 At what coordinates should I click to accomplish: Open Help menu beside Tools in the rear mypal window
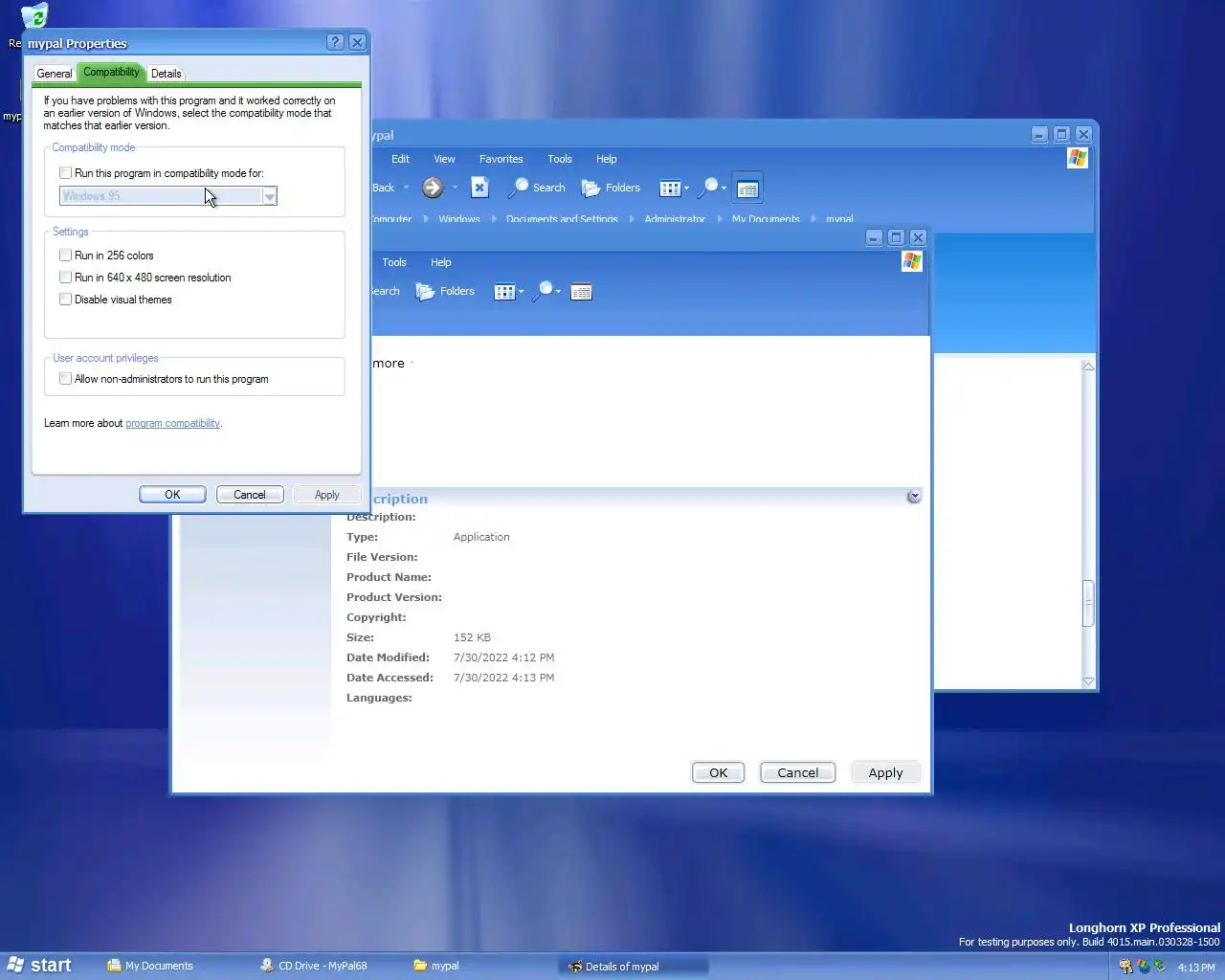pyautogui.click(x=607, y=159)
